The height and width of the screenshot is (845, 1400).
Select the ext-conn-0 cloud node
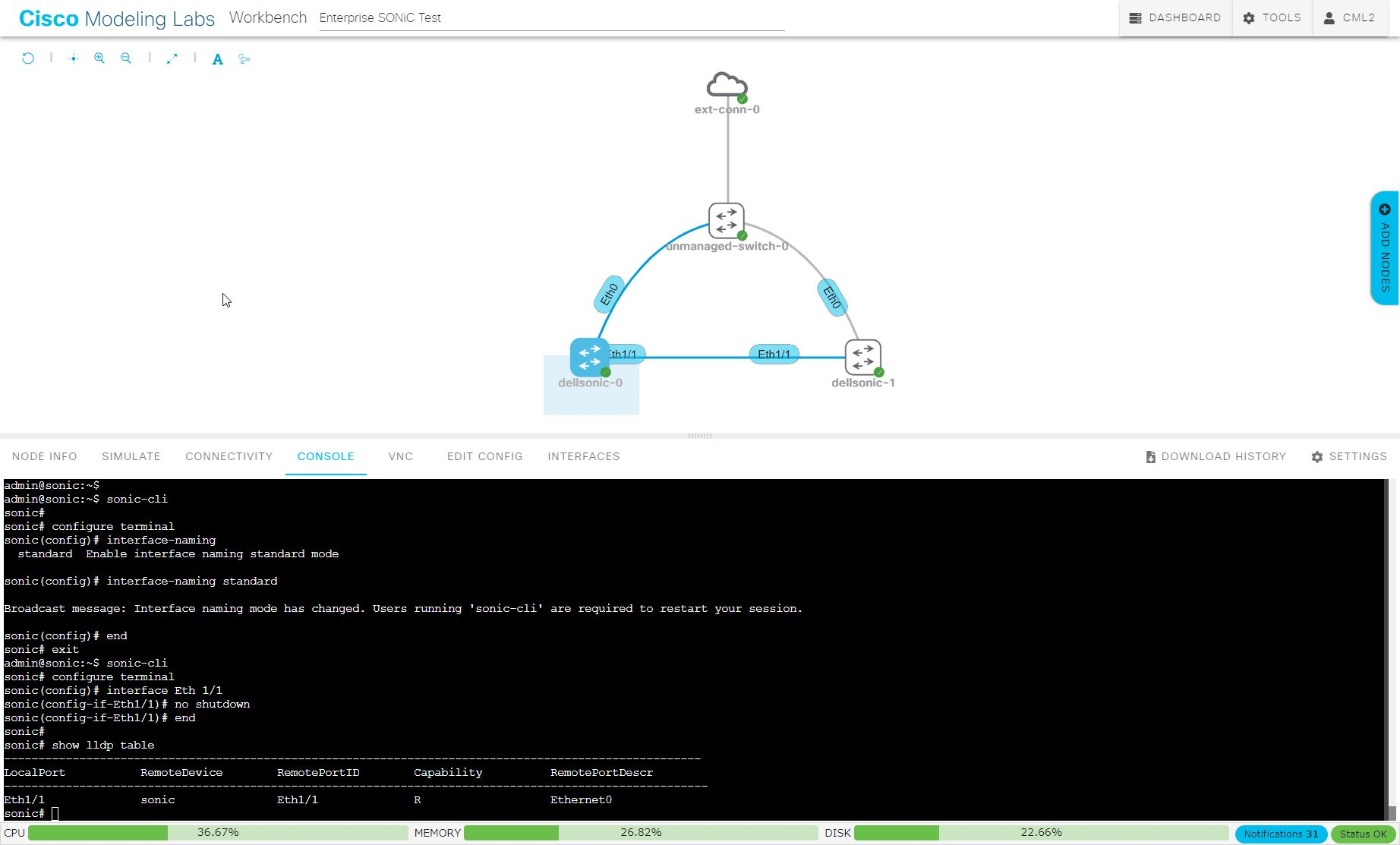(x=727, y=86)
